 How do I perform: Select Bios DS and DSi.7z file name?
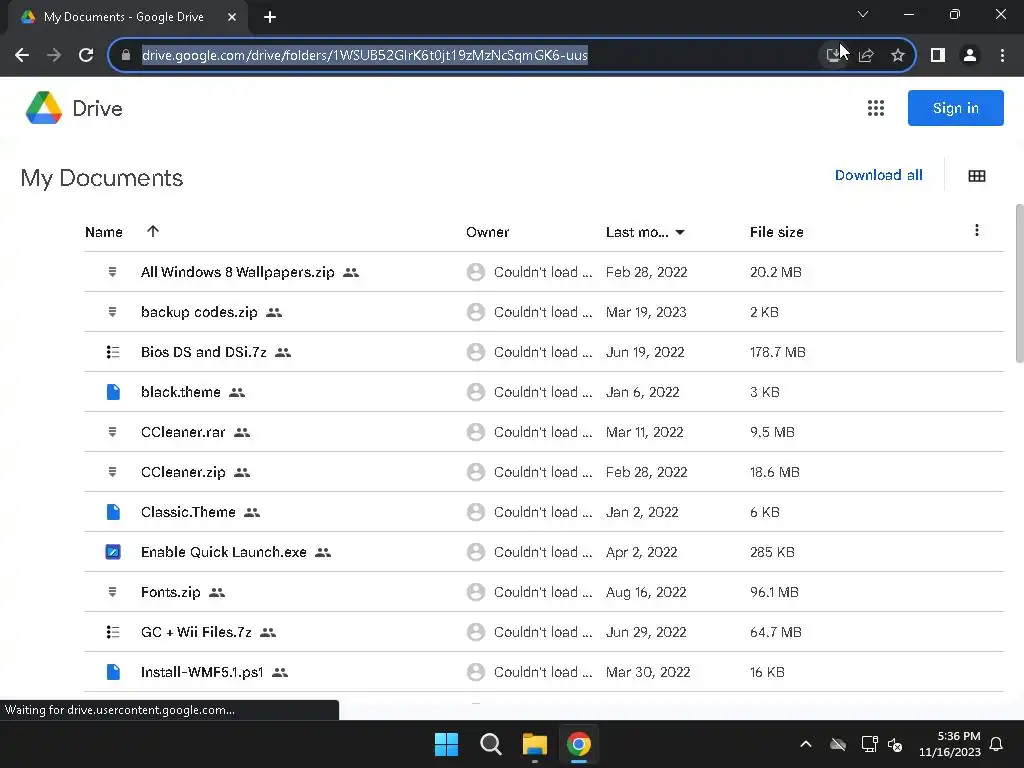204,352
